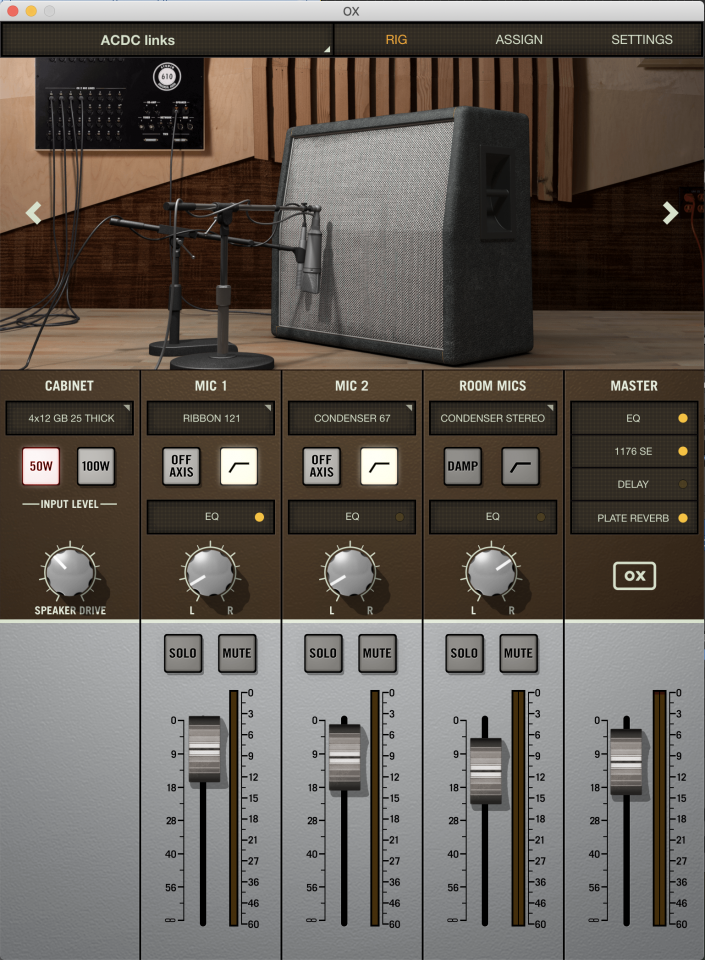Click Room Mics EQ indicator dot

(540, 517)
